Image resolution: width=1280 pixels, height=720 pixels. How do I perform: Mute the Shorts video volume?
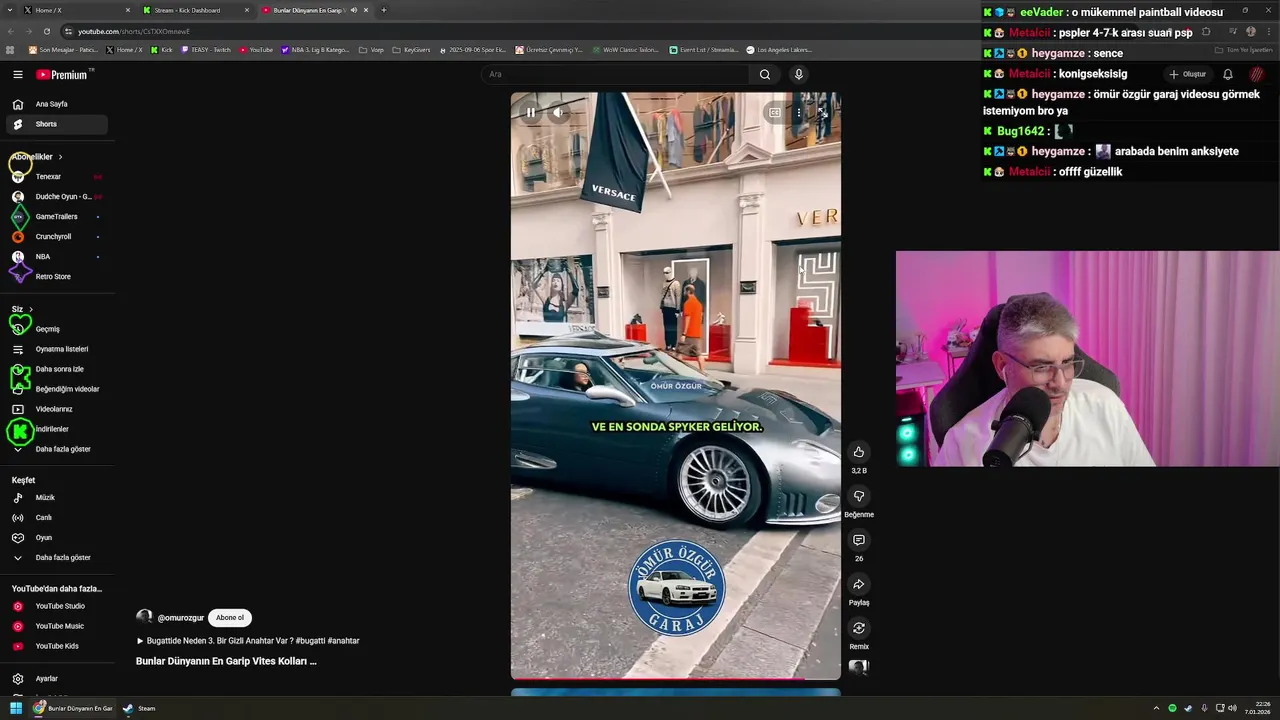[x=559, y=112]
